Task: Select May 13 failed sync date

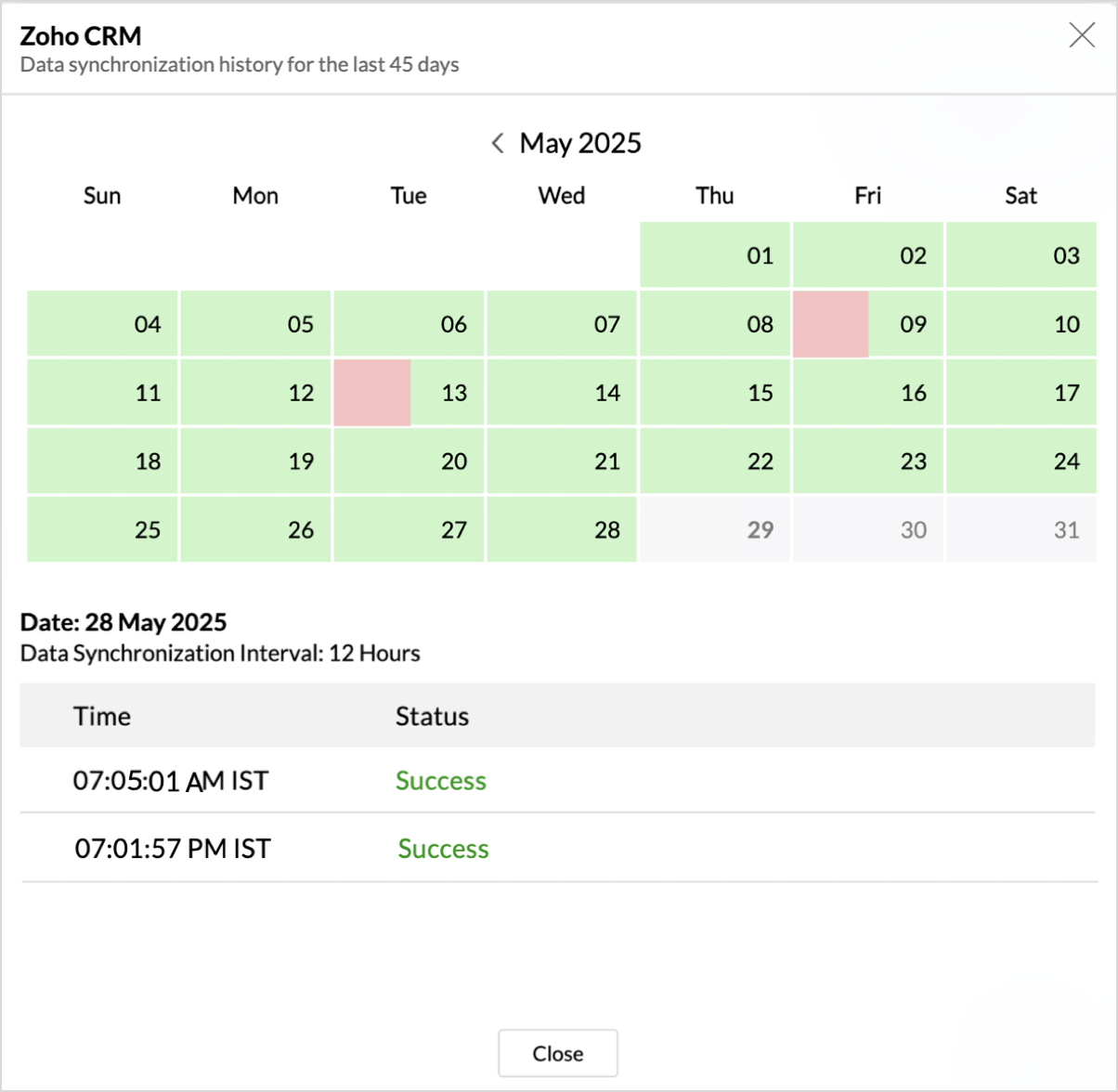Action: click(409, 393)
